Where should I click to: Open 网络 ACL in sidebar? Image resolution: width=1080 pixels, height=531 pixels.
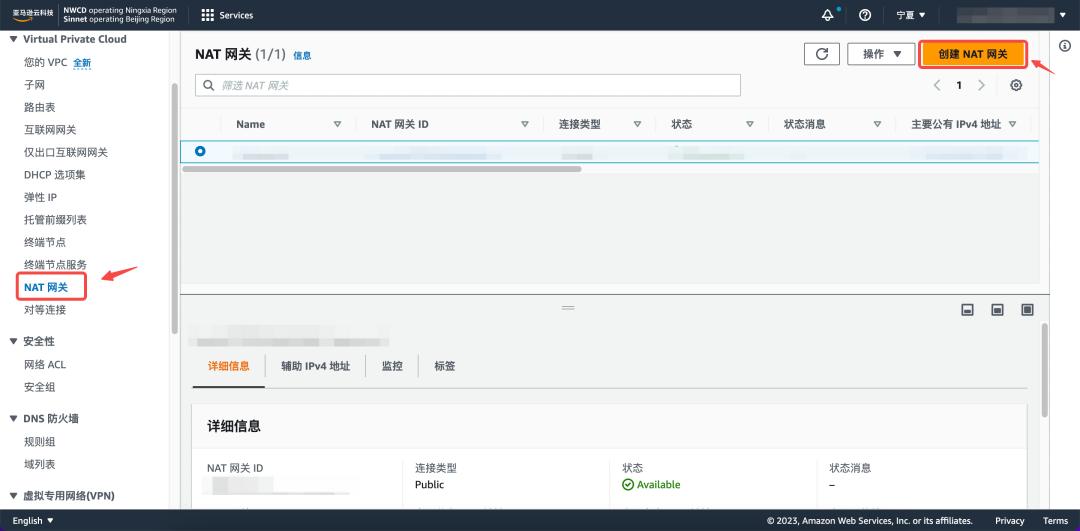(x=45, y=364)
